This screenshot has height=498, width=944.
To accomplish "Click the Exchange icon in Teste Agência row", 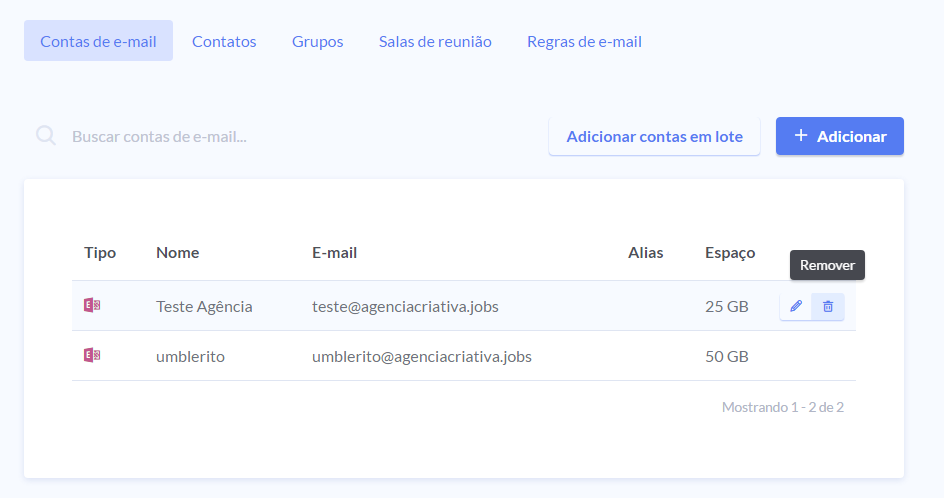I will tap(92, 306).
